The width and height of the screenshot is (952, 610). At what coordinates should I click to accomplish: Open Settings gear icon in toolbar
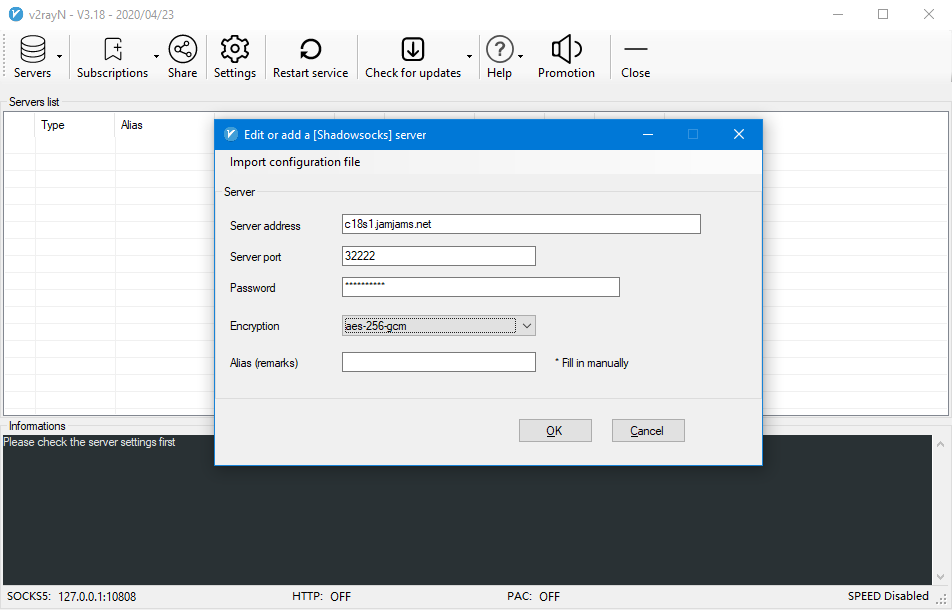coord(234,50)
